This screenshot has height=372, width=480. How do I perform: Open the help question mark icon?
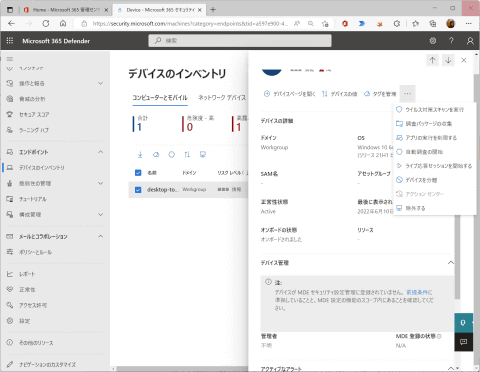pyautogui.click(x=451, y=41)
